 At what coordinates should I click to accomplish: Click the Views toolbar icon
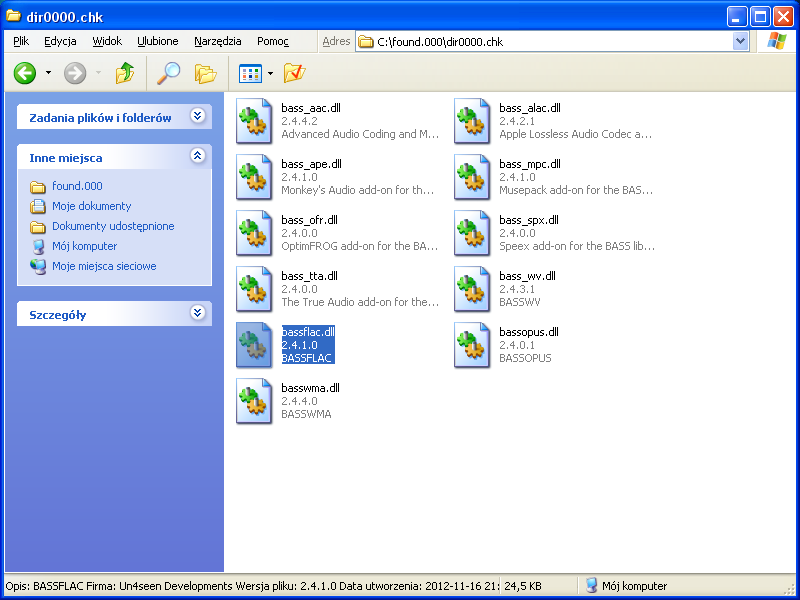pyautogui.click(x=250, y=73)
